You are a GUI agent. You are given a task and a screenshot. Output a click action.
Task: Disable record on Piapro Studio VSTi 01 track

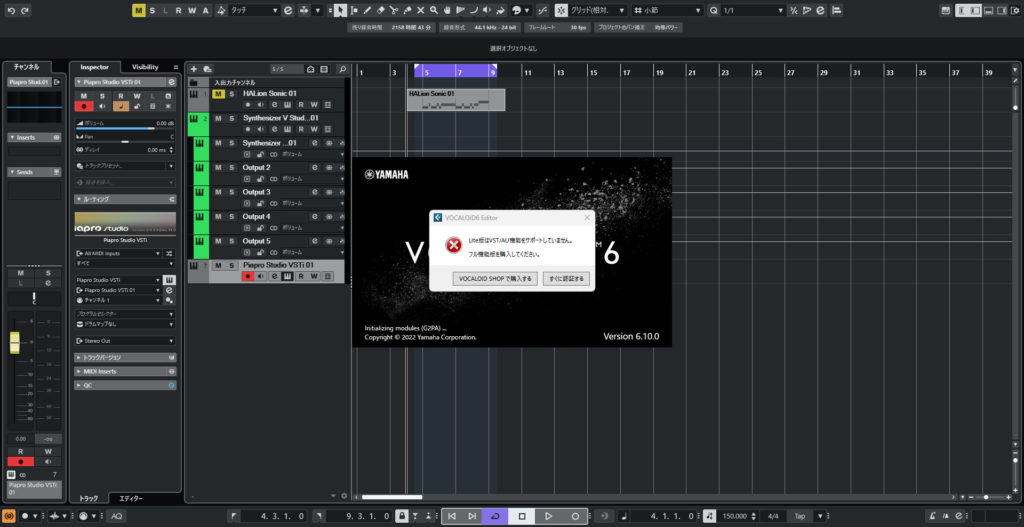click(247, 276)
